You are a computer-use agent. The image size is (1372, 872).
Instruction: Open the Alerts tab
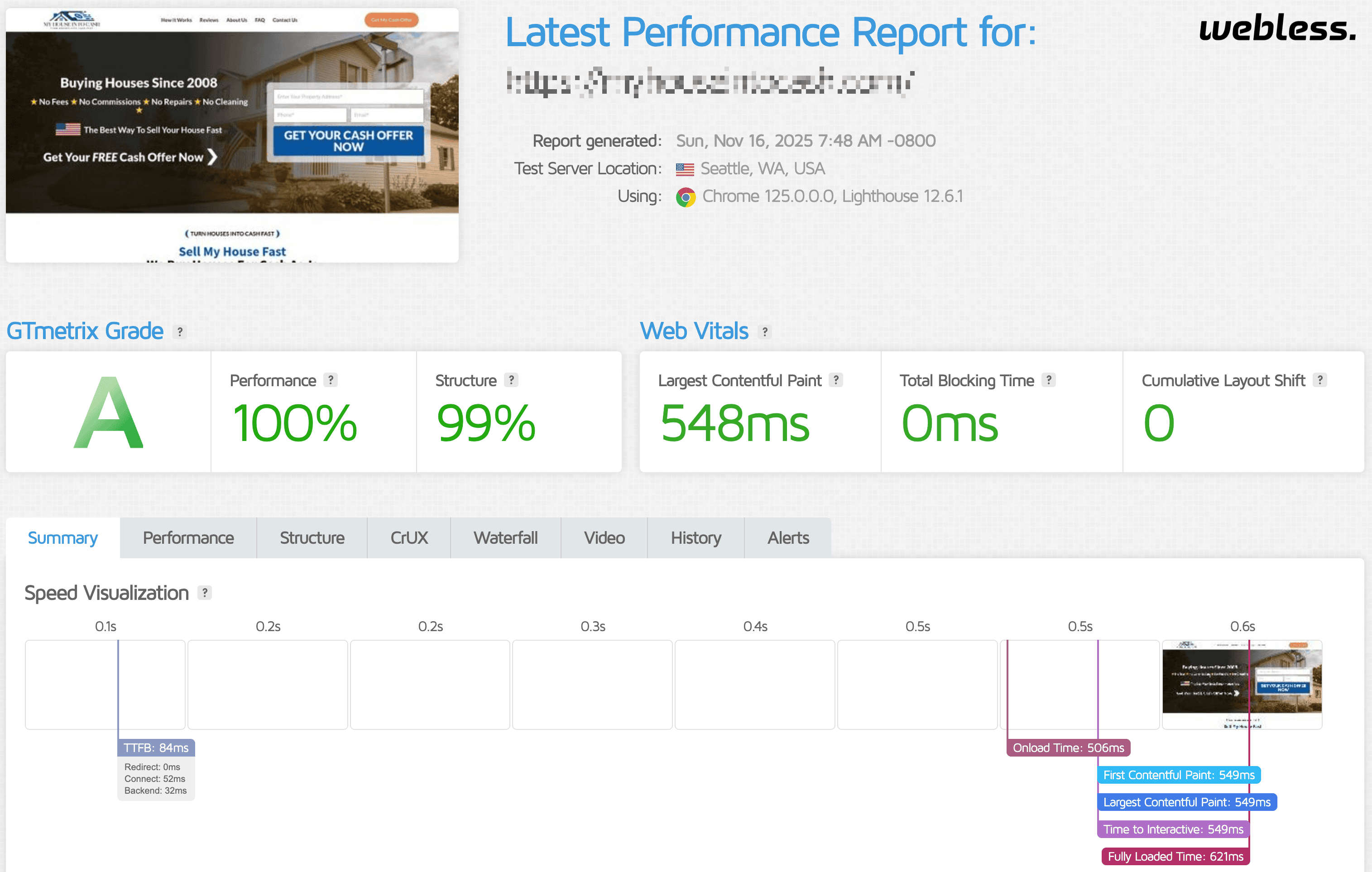[x=787, y=538]
